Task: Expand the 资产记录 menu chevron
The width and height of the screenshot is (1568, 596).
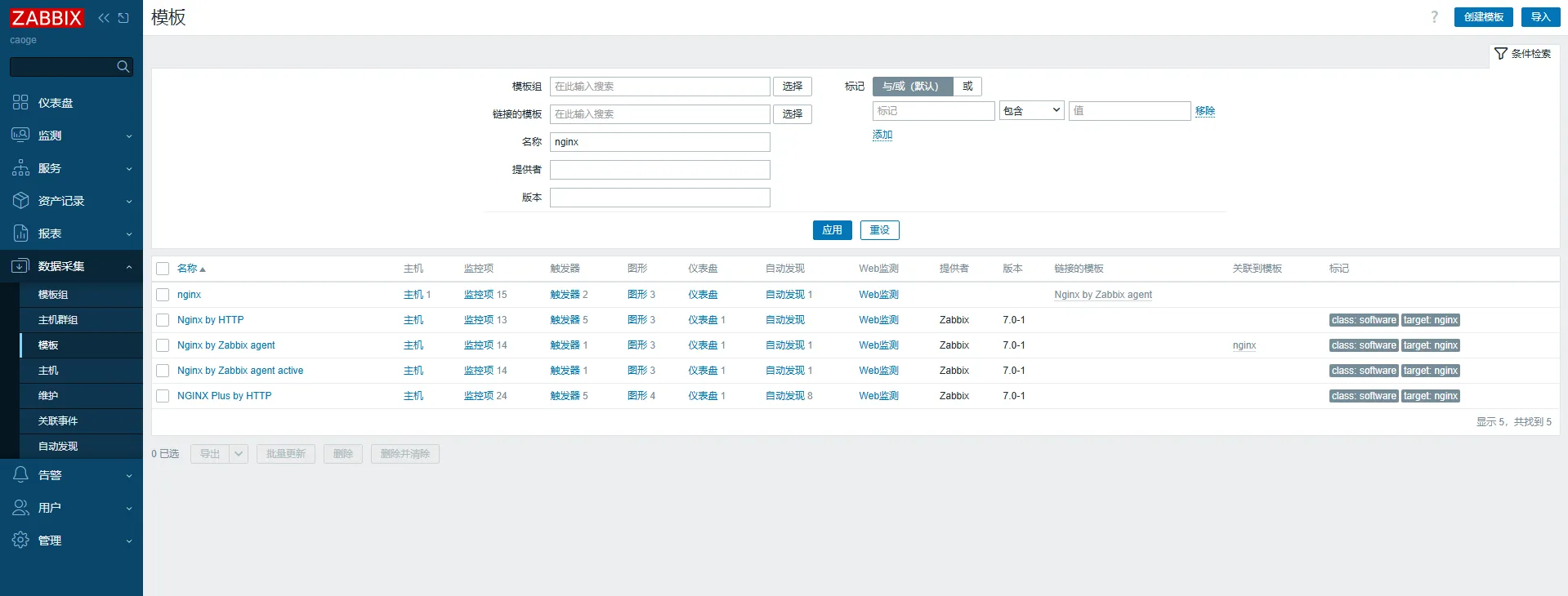Action: pos(129,202)
